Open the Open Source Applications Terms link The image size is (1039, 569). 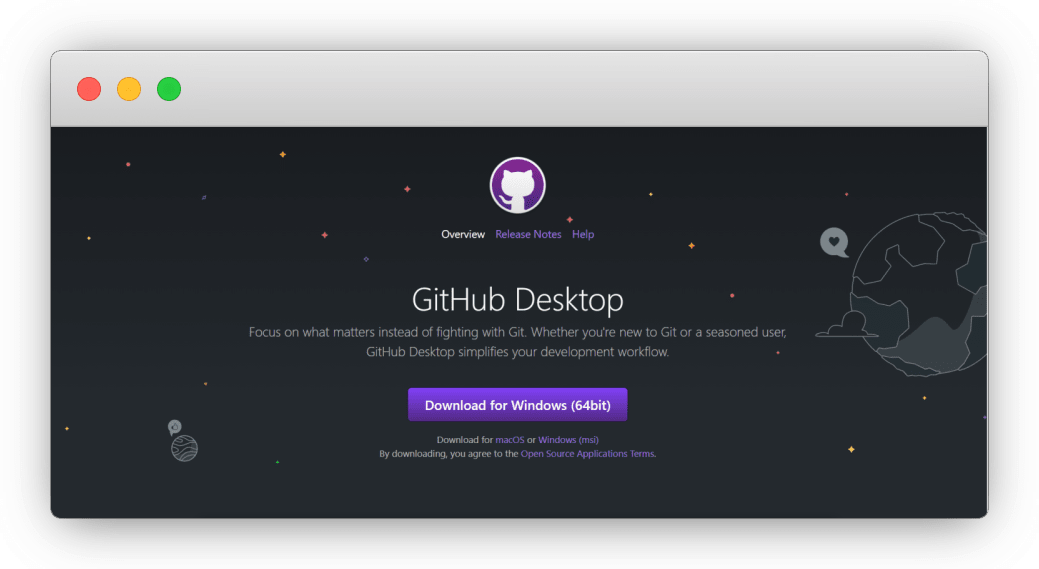587,454
